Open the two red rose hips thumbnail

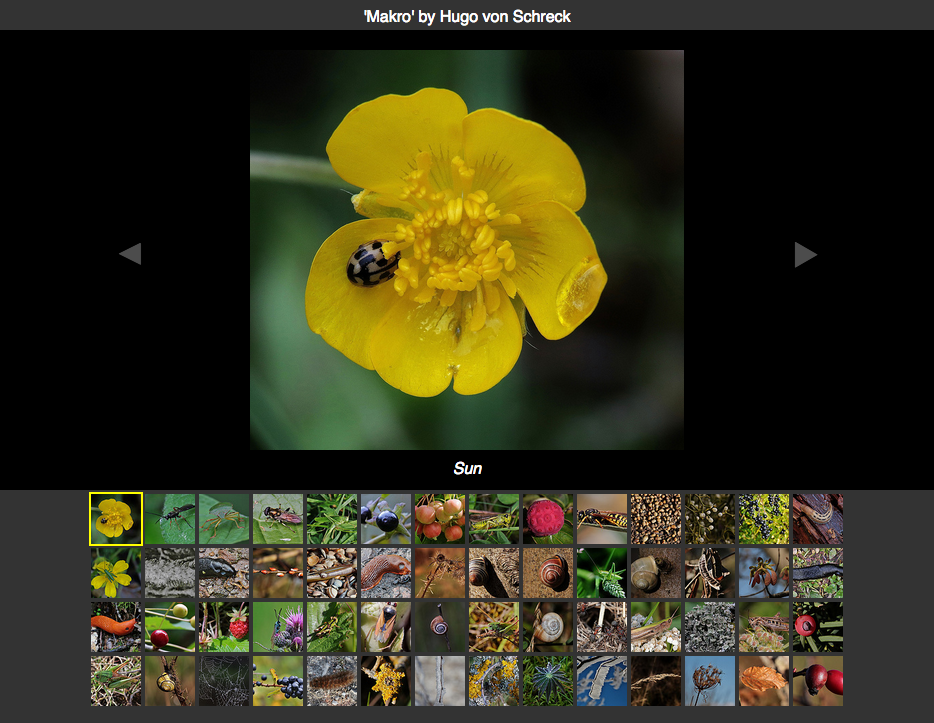coord(818,680)
